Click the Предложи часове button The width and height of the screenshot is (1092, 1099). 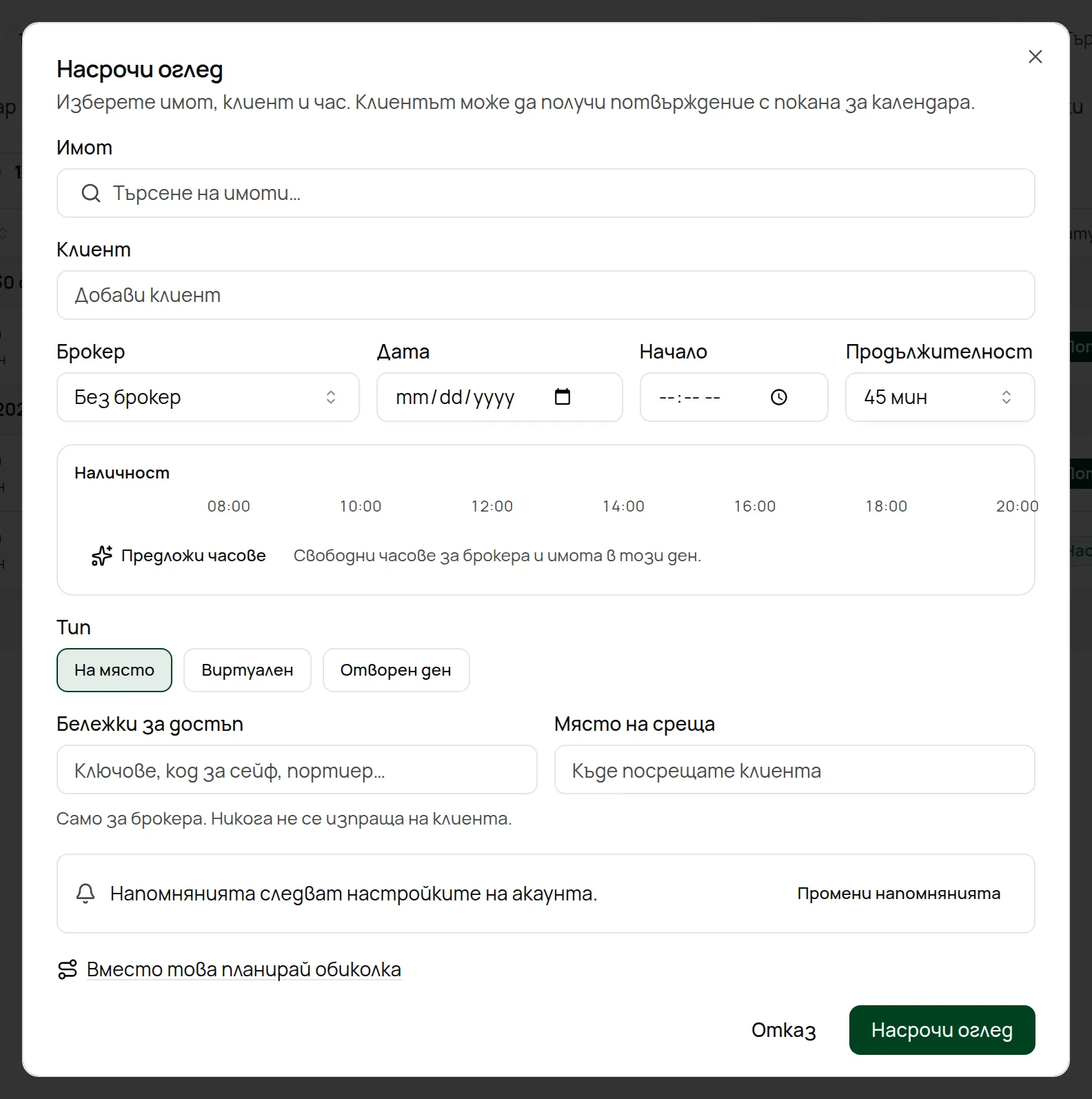179,556
